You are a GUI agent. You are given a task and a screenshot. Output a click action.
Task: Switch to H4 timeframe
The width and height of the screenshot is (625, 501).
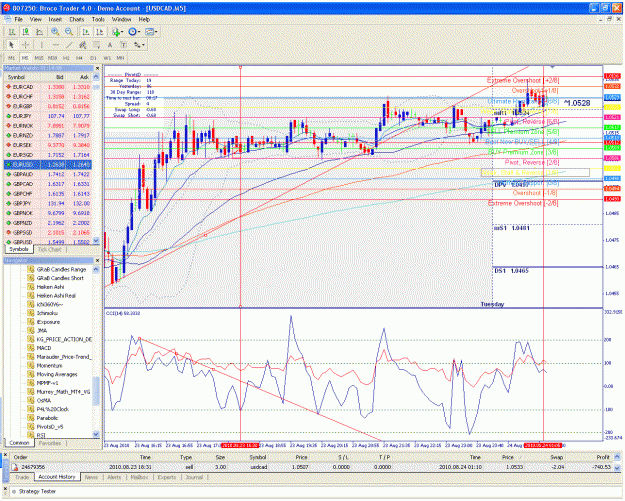[x=79, y=58]
